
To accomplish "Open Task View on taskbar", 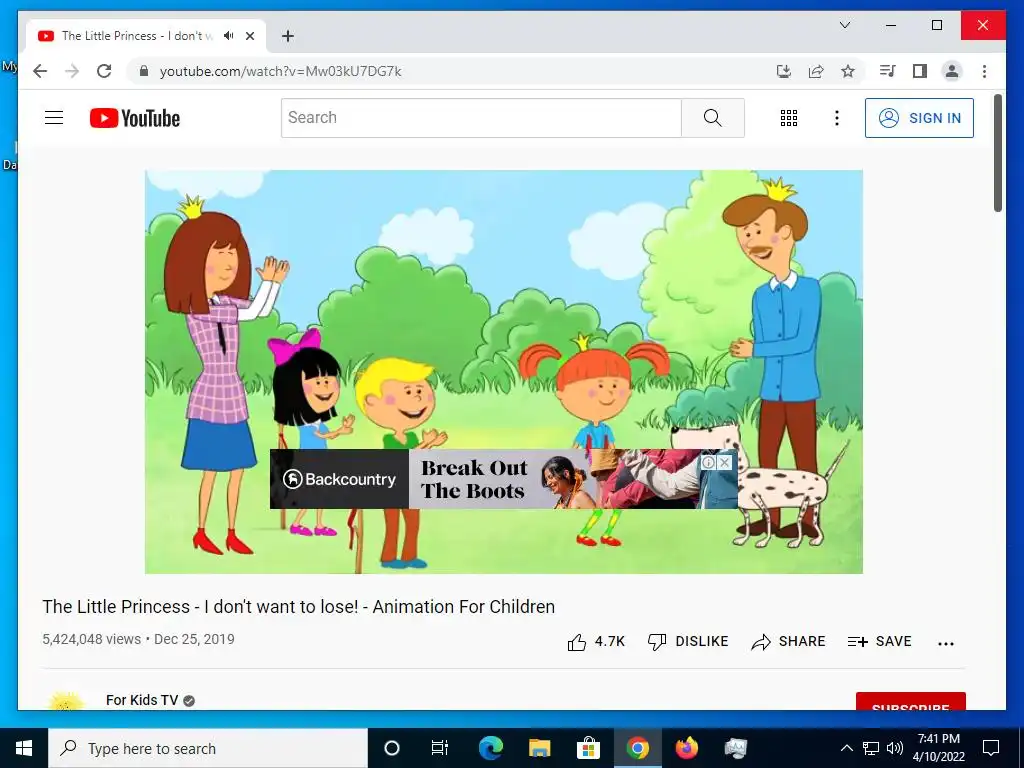I will pyautogui.click(x=440, y=748).
